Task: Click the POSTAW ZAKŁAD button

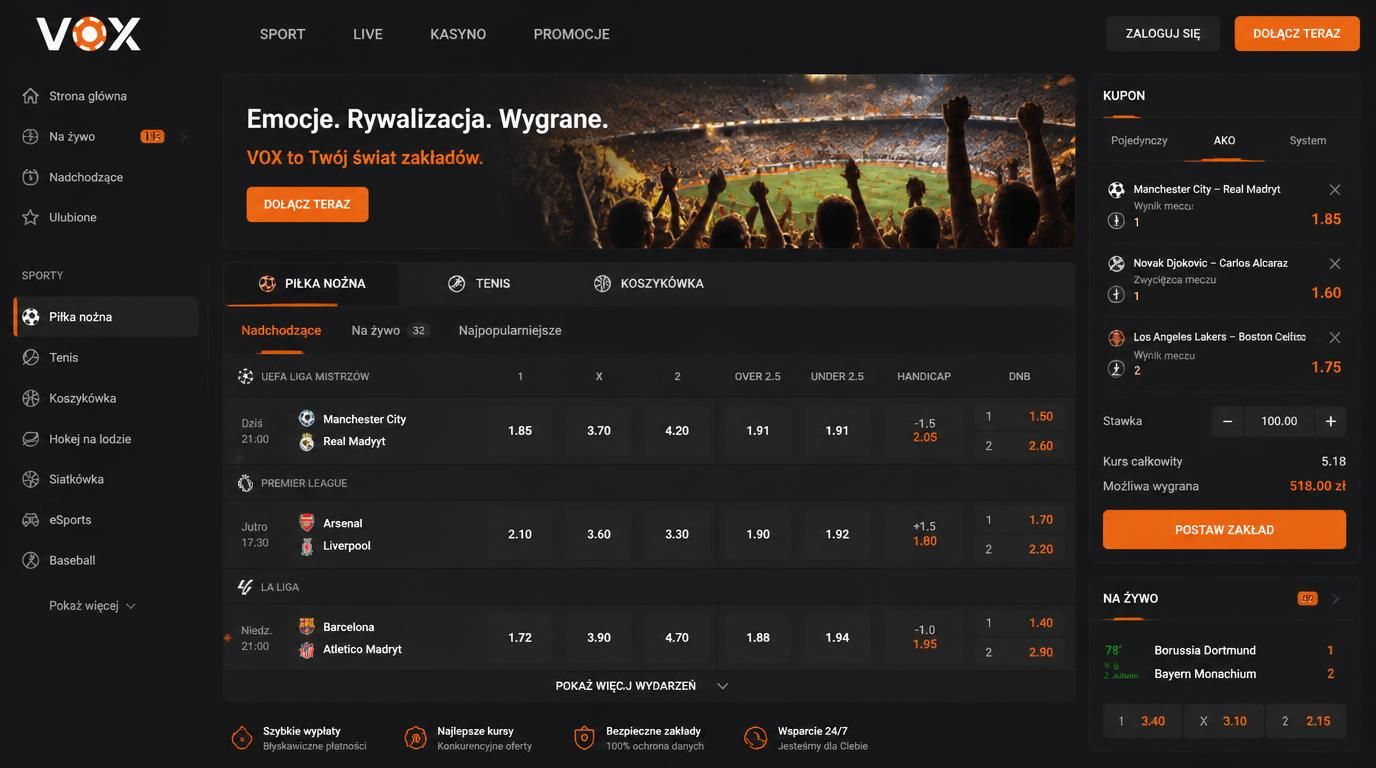Action: [1224, 530]
